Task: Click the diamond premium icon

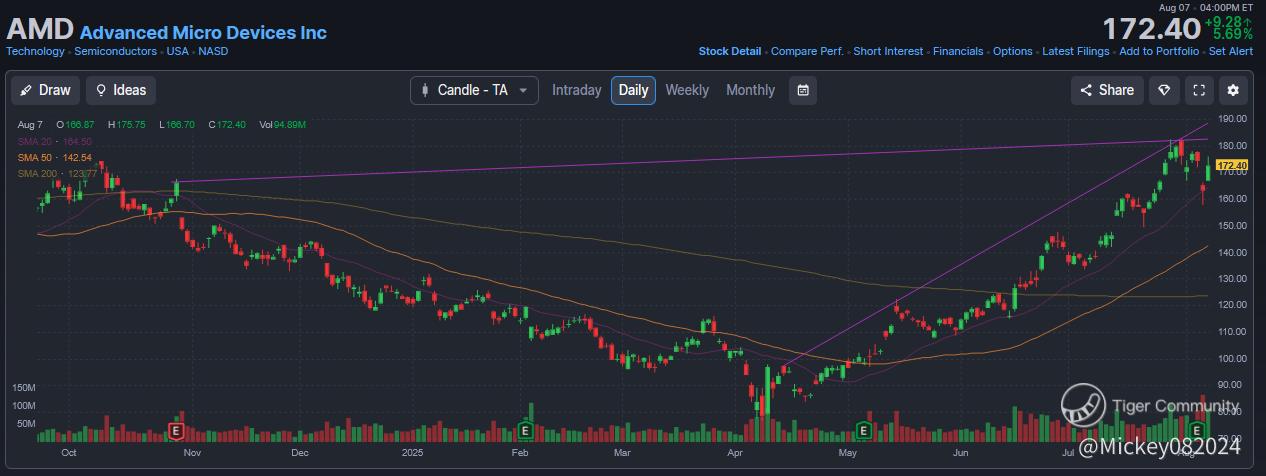Action: pos(1163,90)
